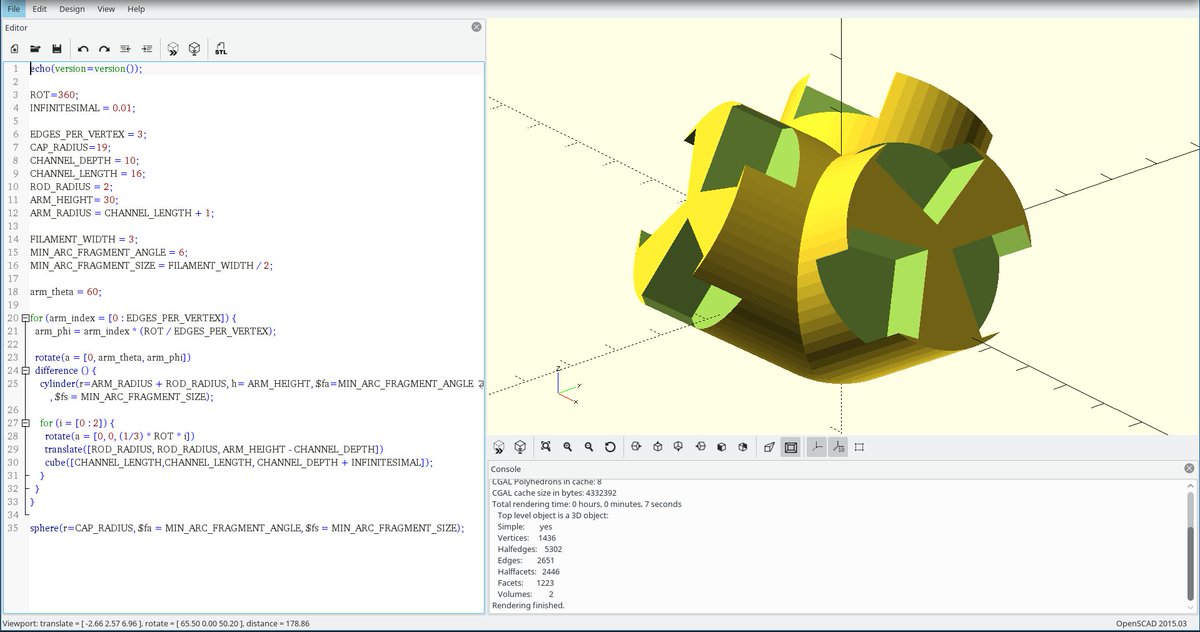Open the Design menu
Viewport: 1200px width, 632px height.
pyautogui.click(x=72, y=9)
